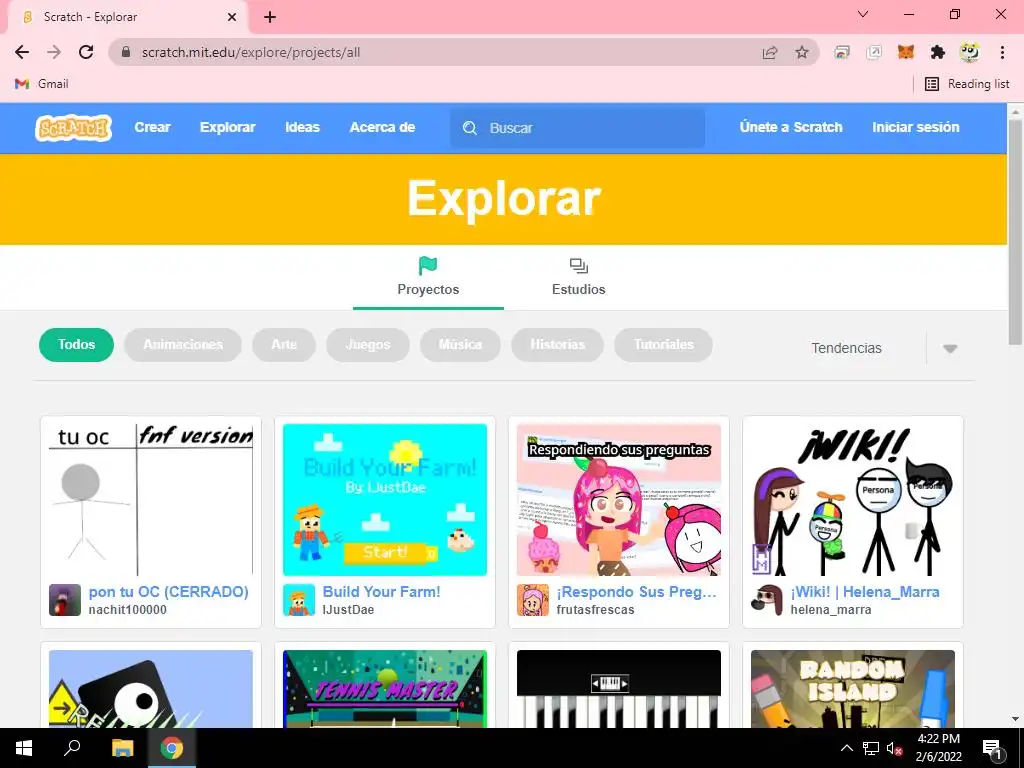Open the Random Island thumbnail
The width and height of the screenshot is (1024, 768).
click(x=853, y=688)
